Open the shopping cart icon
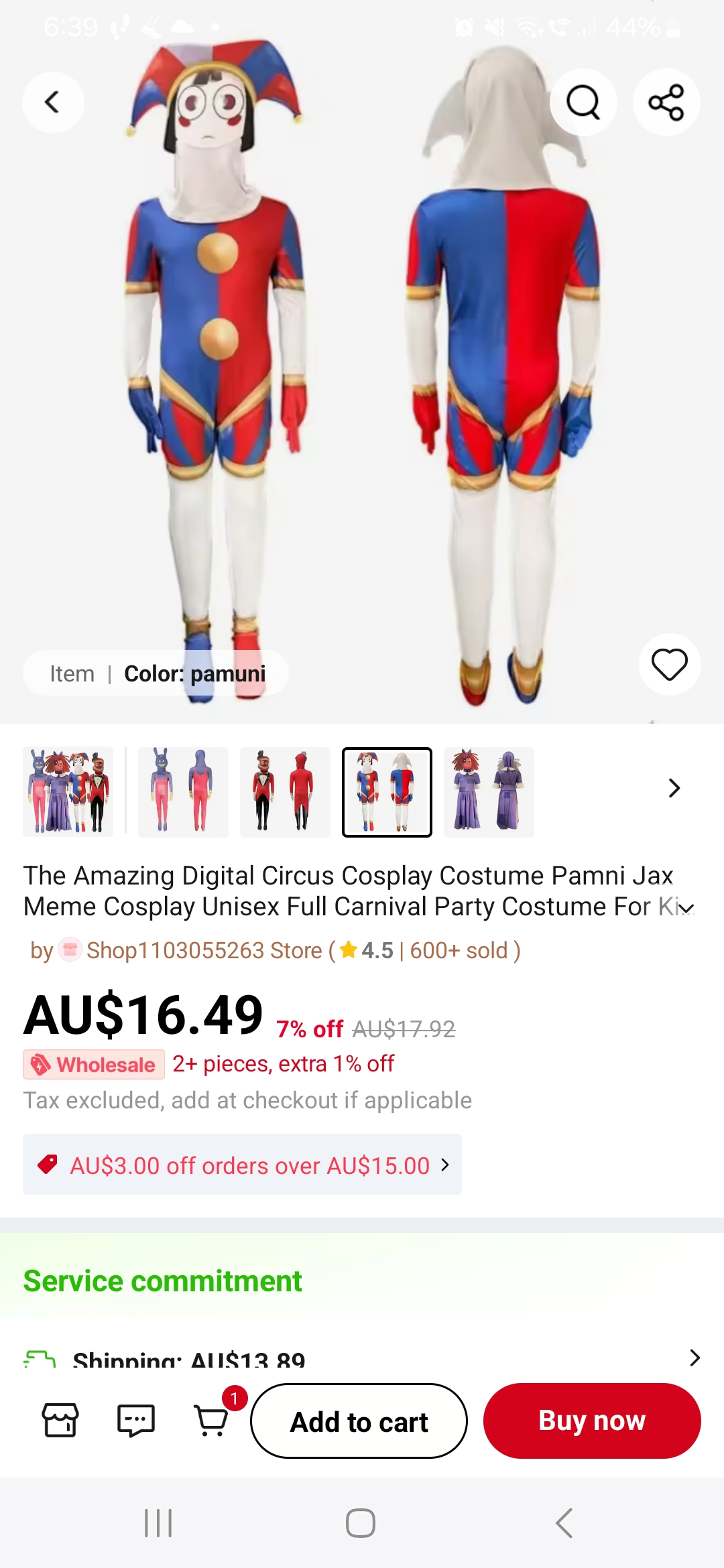This screenshot has width=724, height=1568. pos(212,1420)
